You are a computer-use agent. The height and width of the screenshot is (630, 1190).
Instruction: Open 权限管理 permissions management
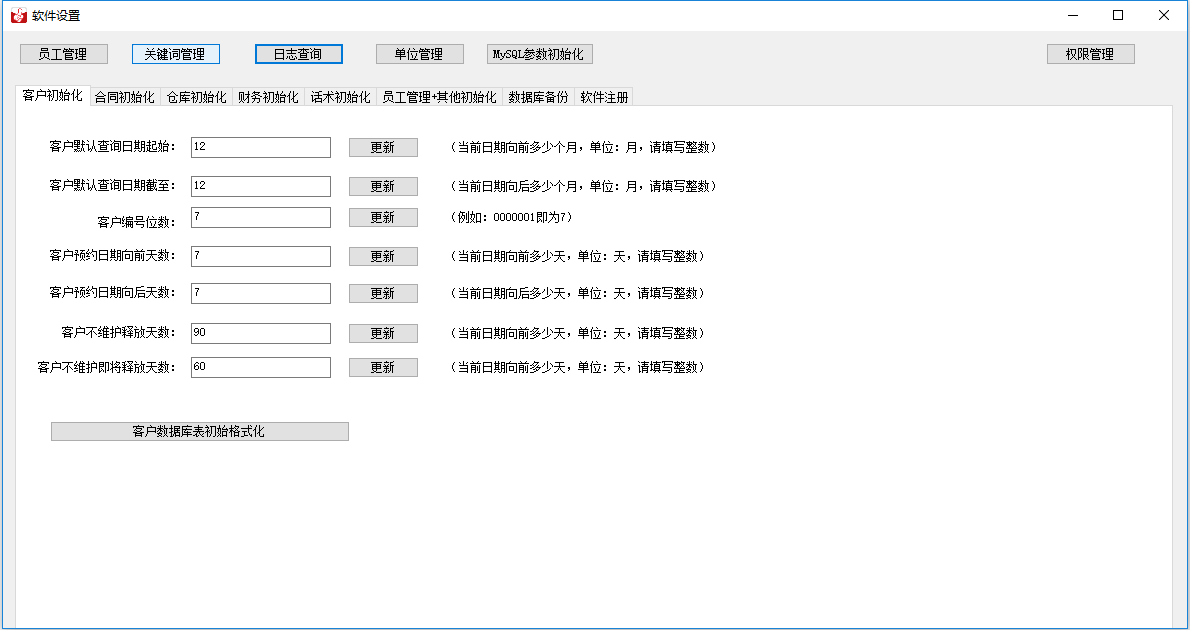point(1091,54)
